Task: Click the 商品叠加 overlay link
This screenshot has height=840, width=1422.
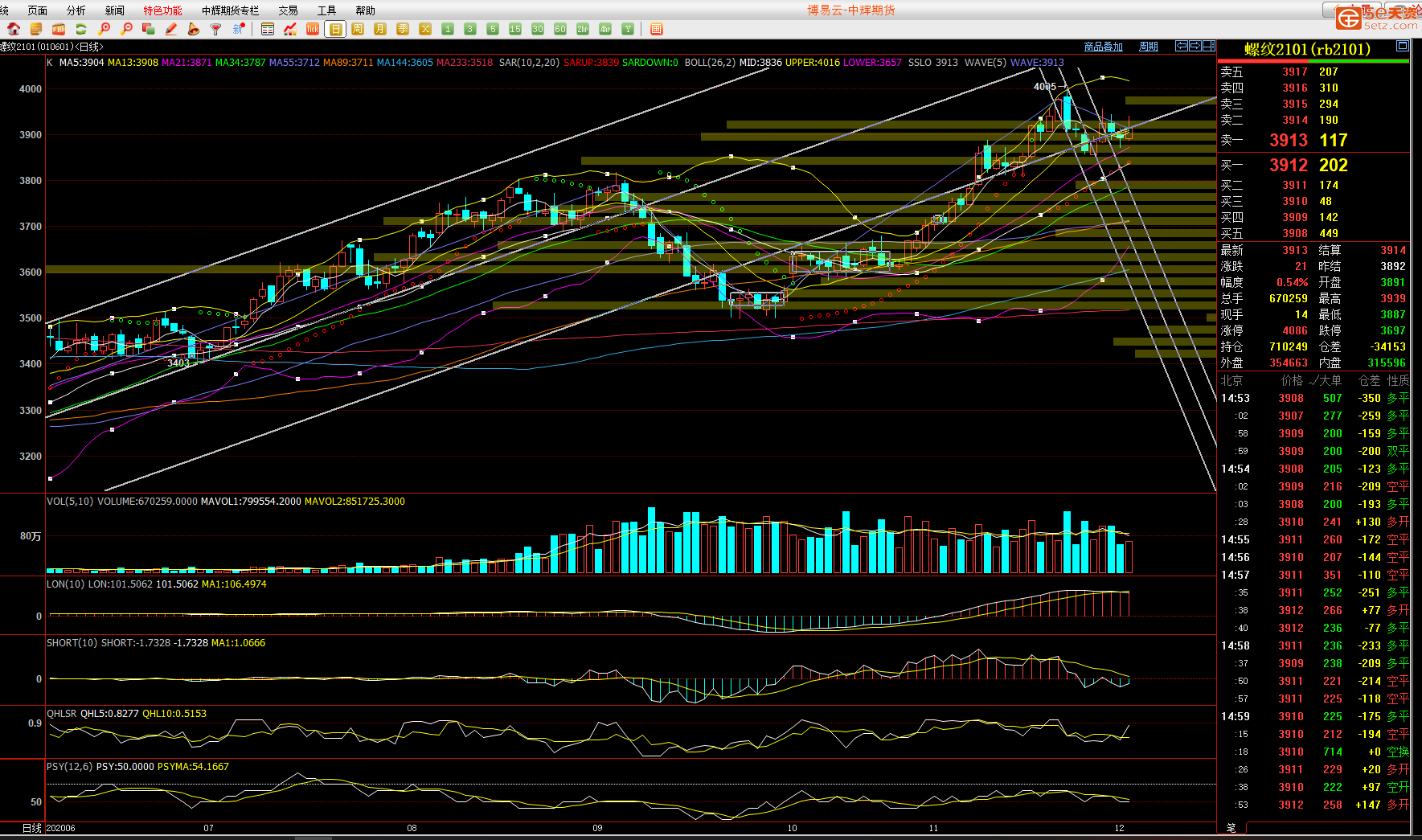Action: pos(1104,47)
